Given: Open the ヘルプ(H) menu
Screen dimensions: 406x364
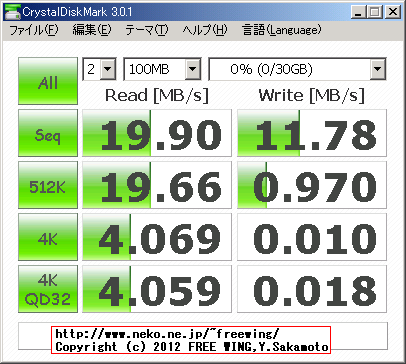Looking at the screenshot, I should tap(205, 30).
